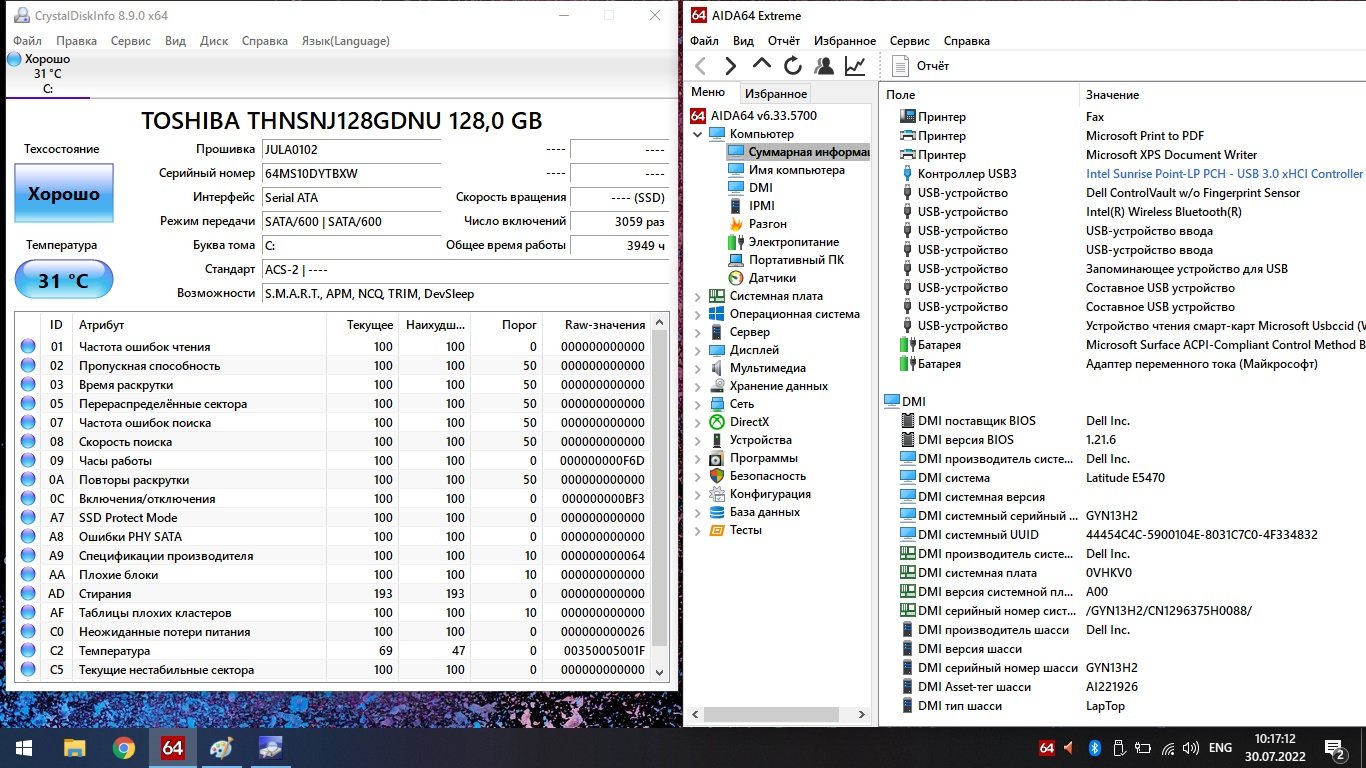Click the Bluetooth tray icon
1366x768 pixels.
1095,747
